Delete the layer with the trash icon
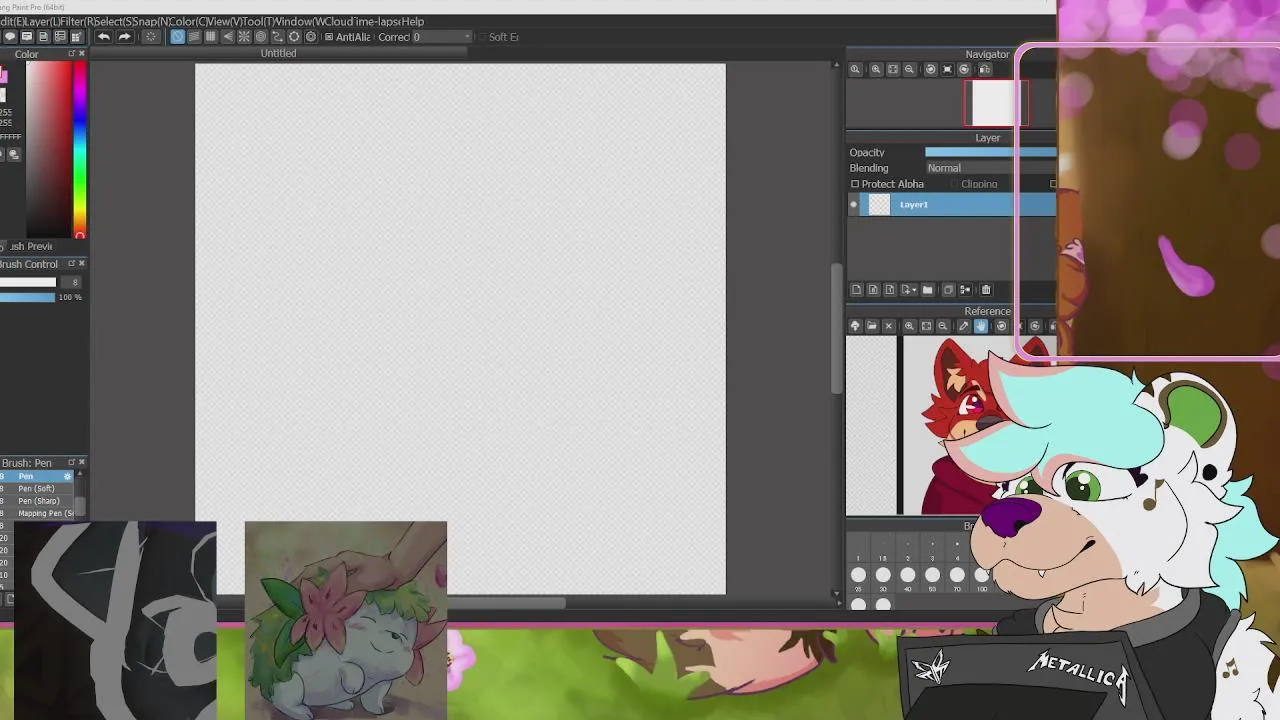 [x=986, y=290]
